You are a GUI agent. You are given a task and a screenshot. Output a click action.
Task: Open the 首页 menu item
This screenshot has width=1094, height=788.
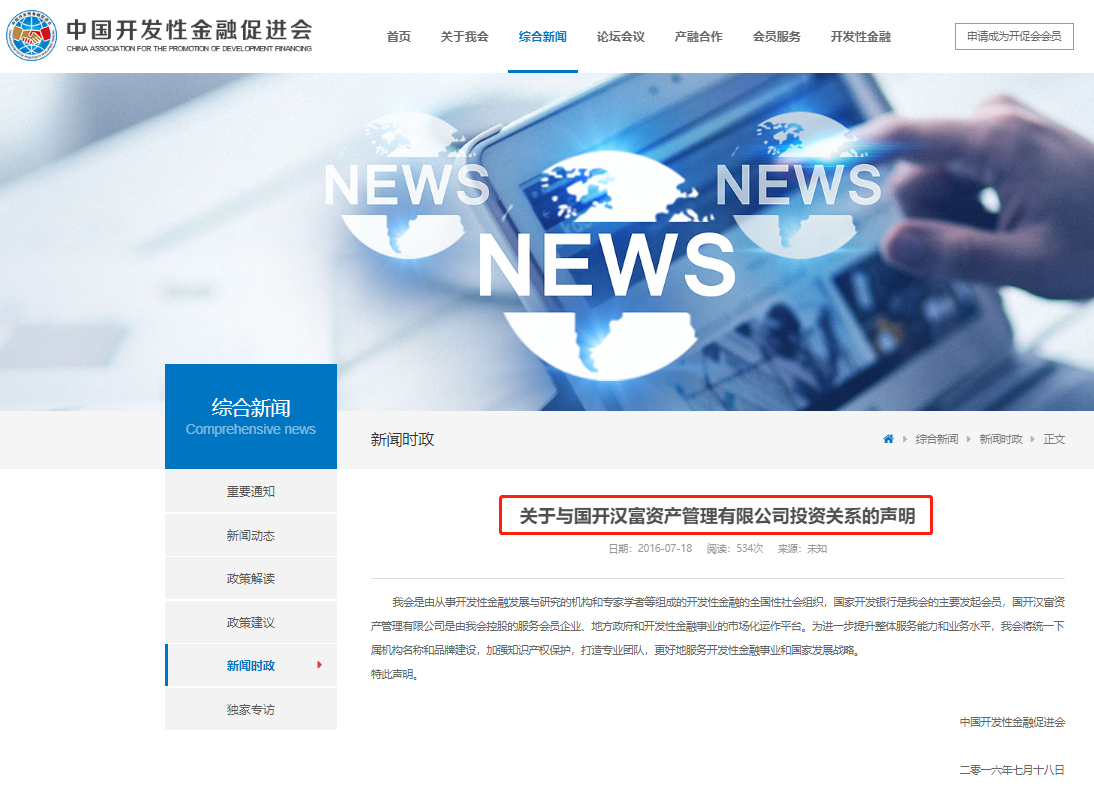pos(398,35)
